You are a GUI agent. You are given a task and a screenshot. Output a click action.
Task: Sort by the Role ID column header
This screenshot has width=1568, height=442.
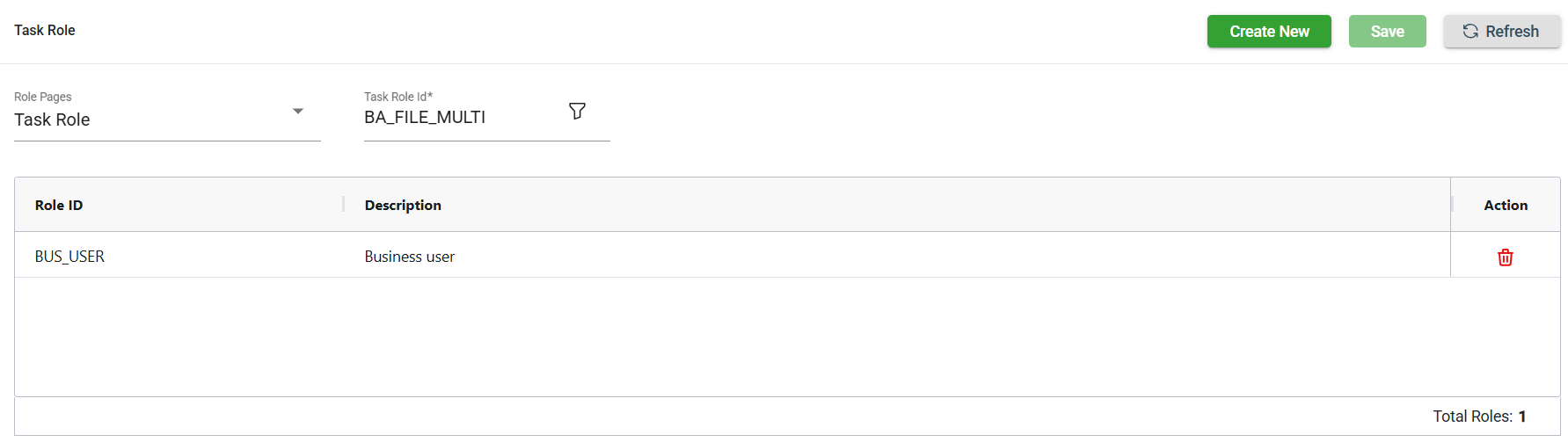tap(59, 206)
